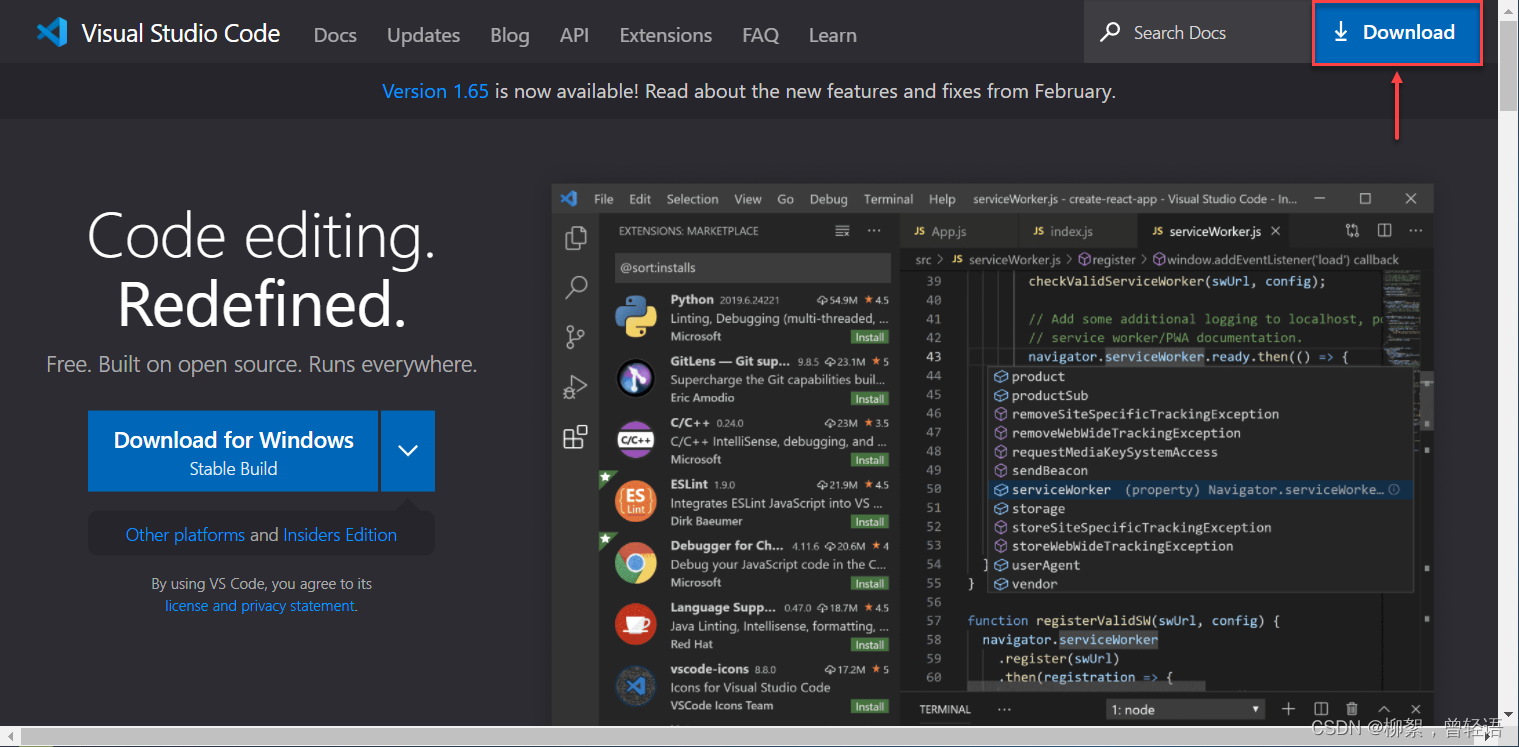Expand the download options dropdown arrow
Image resolution: width=1519 pixels, height=747 pixels.
408,451
